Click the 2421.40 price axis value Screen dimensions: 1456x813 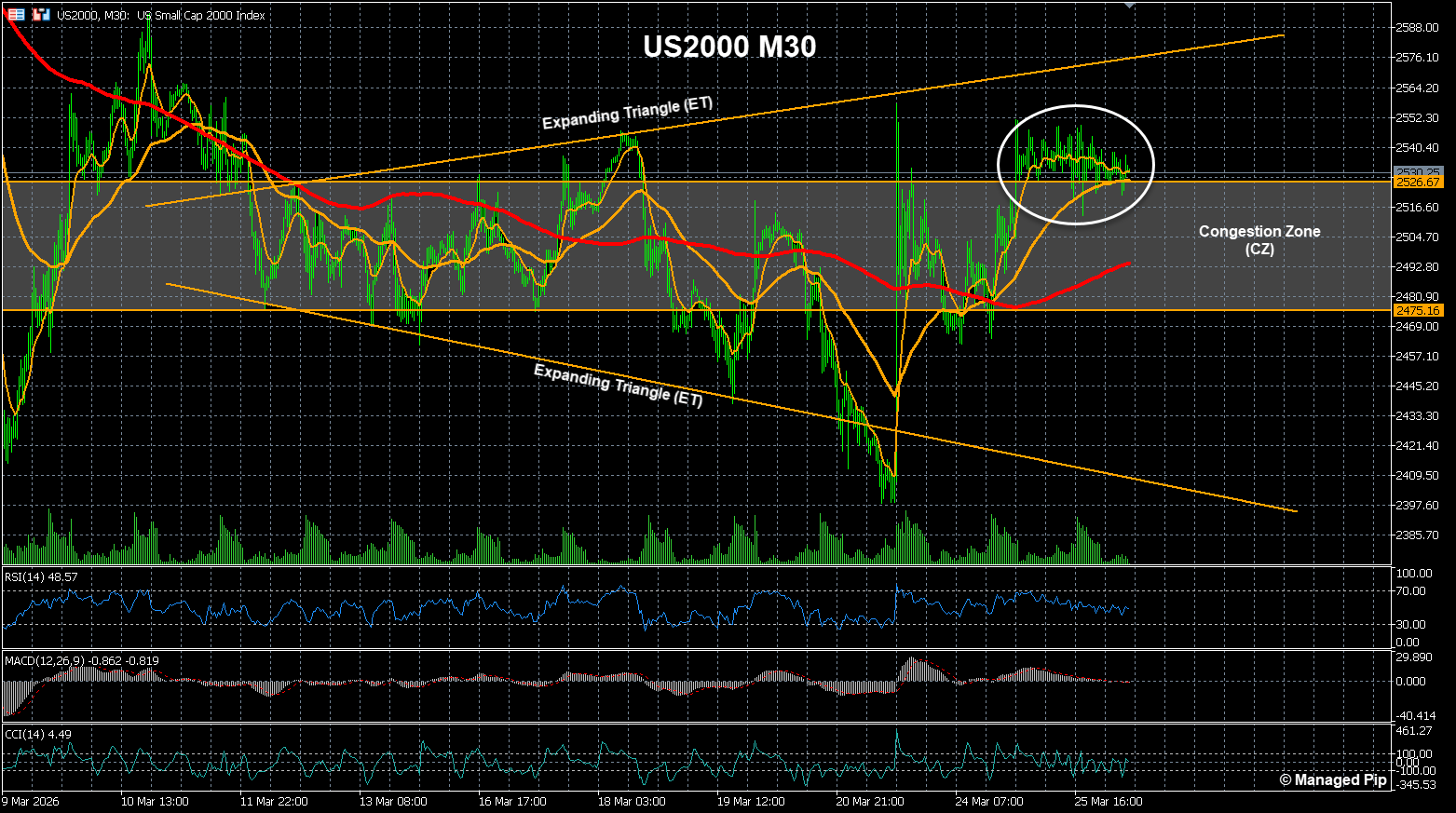tap(1418, 446)
